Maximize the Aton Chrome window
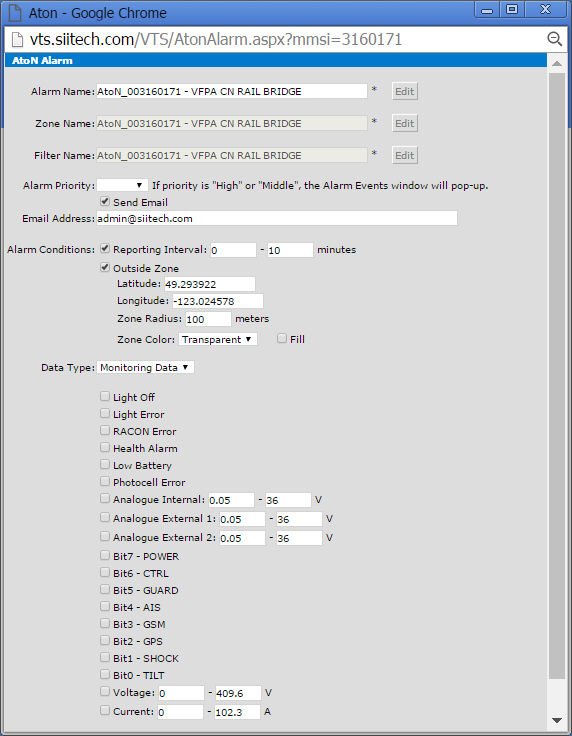Image resolution: width=572 pixels, height=736 pixels. (512, 9)
